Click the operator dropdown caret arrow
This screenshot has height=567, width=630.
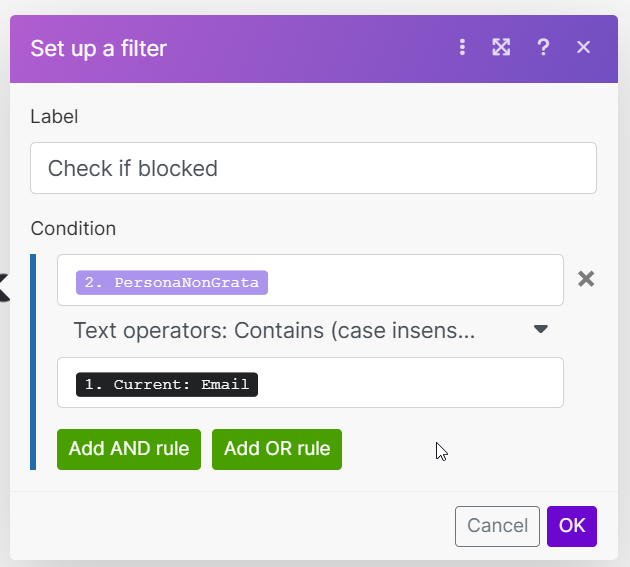(x=541, y=329)
